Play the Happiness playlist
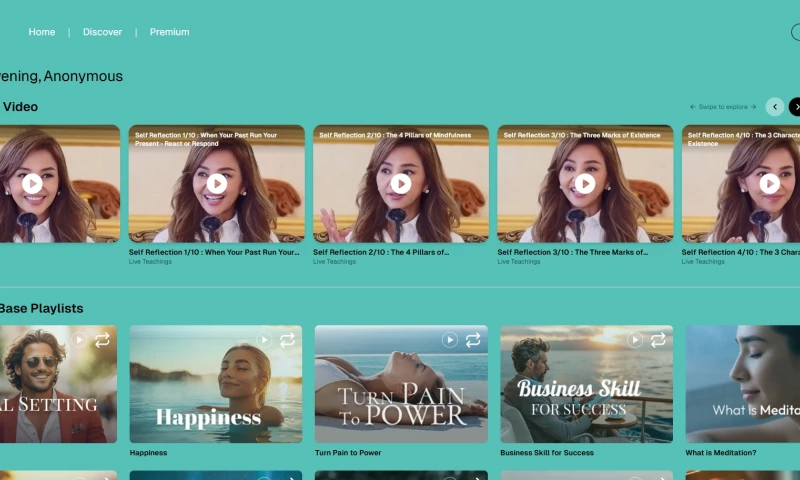Image resolution: width=800 pixels, height=480 pixels. click(264, 340)
